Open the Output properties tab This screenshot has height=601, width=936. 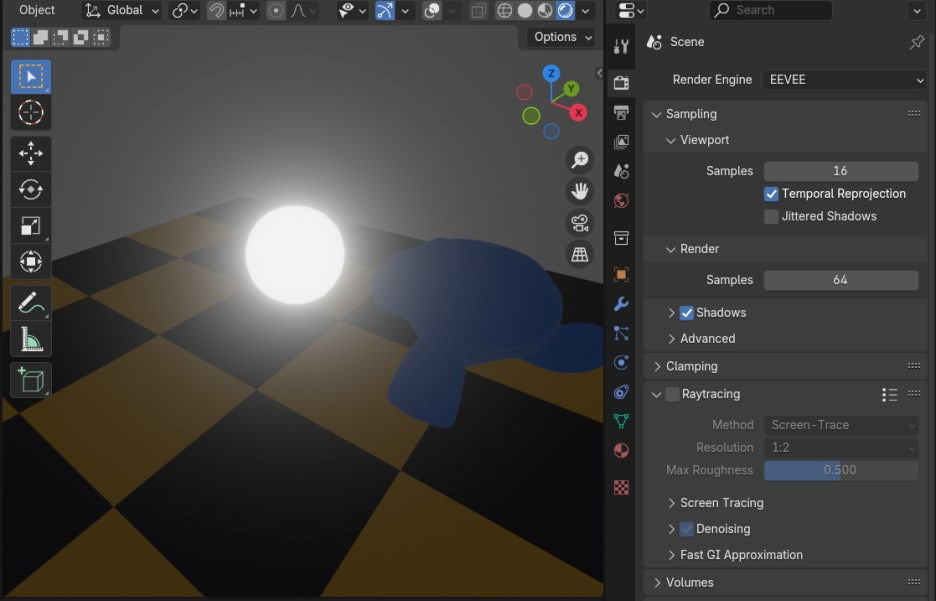(621, 112)
